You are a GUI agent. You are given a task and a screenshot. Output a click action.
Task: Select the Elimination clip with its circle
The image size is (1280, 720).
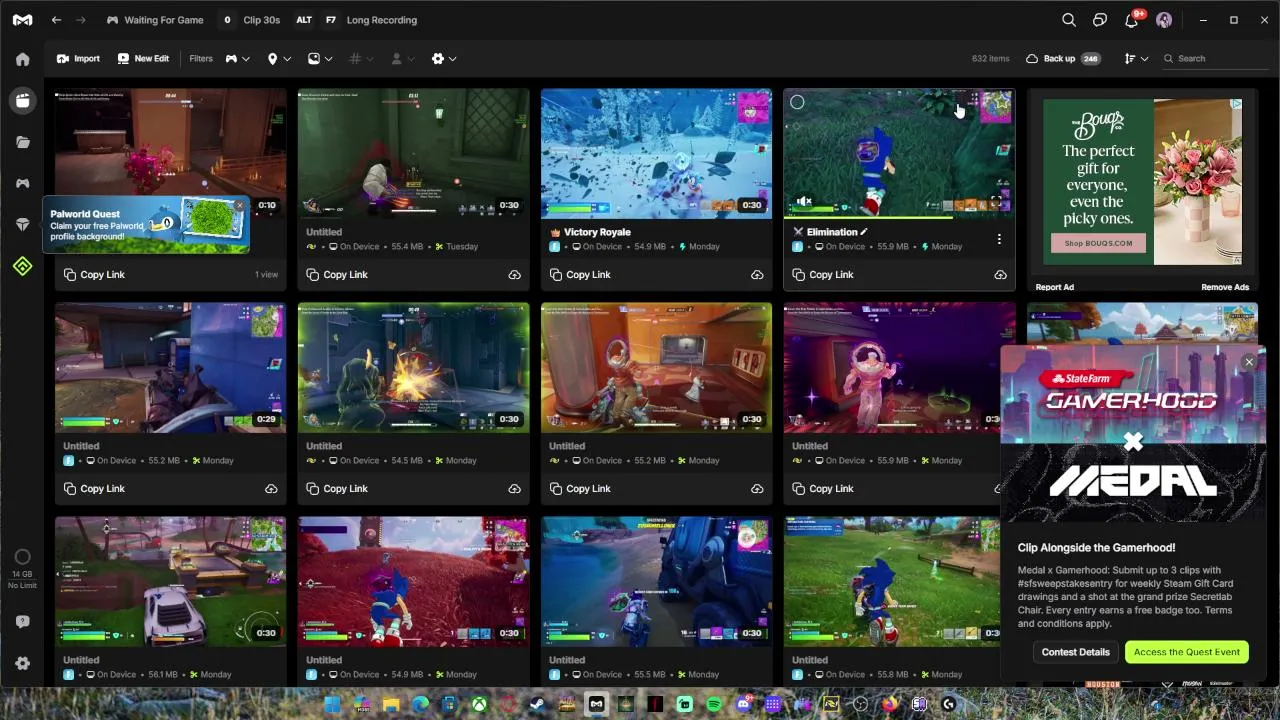(797, 102)
